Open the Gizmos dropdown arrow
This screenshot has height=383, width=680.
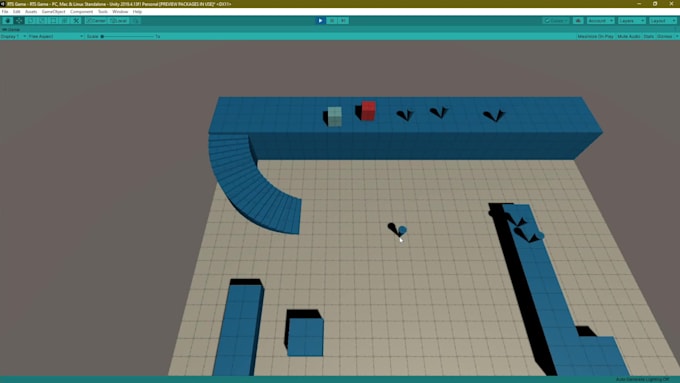point(677,36)
